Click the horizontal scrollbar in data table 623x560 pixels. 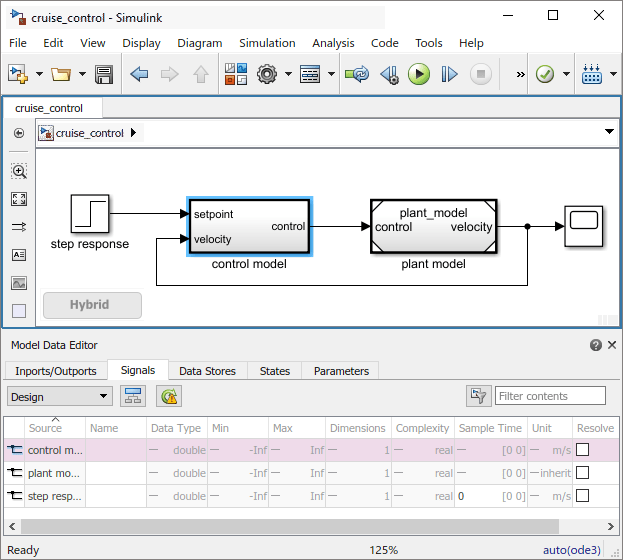pyautogui.click(x=290, y=527)
